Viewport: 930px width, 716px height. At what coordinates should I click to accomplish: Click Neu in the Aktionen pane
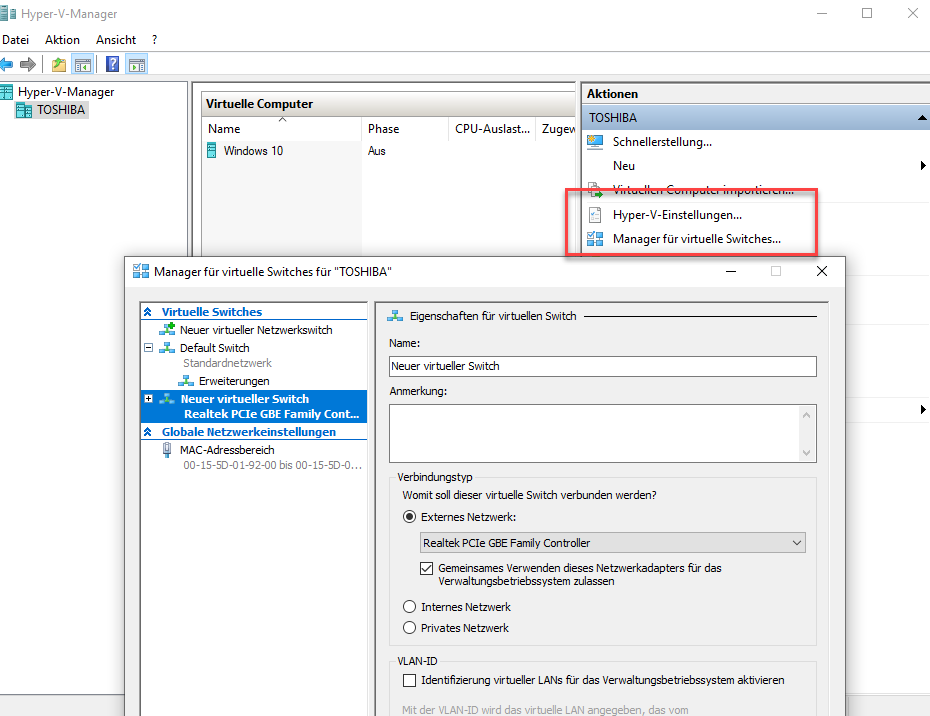[x=624, y=166]
